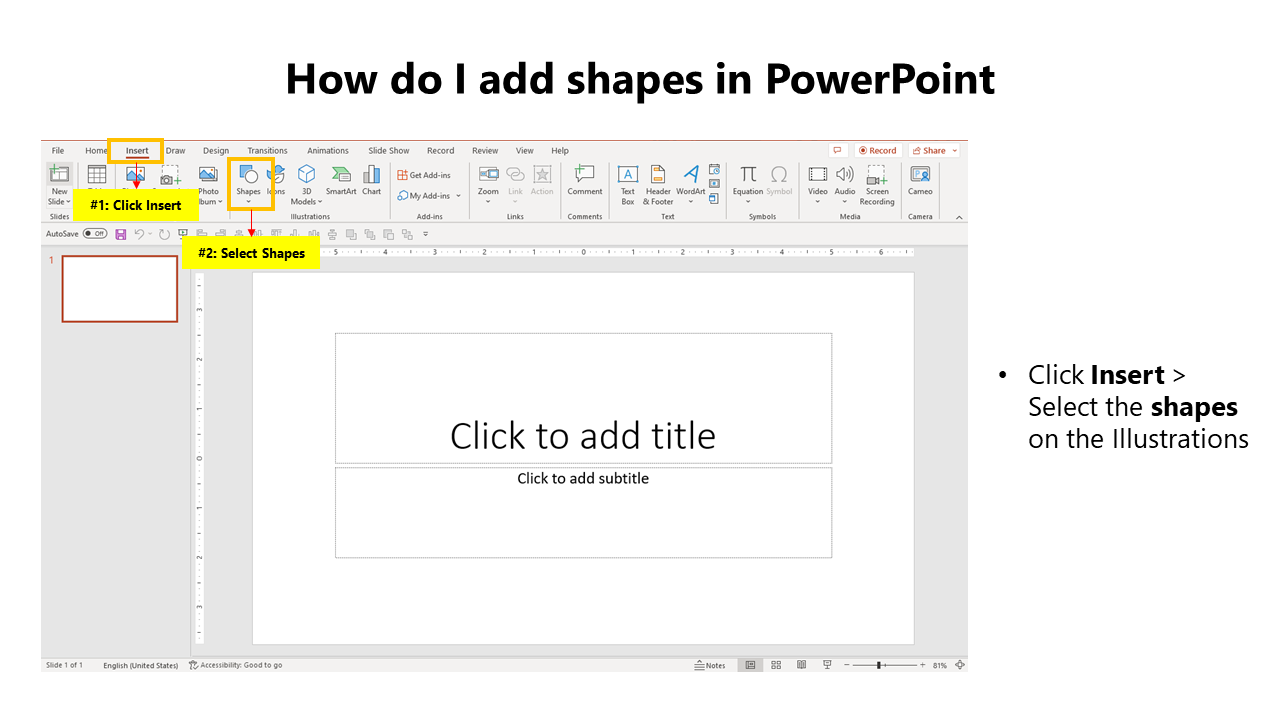Click the zoom in plus button
The width and height of the screenshot is (1280, 720).
pos(924,665)
